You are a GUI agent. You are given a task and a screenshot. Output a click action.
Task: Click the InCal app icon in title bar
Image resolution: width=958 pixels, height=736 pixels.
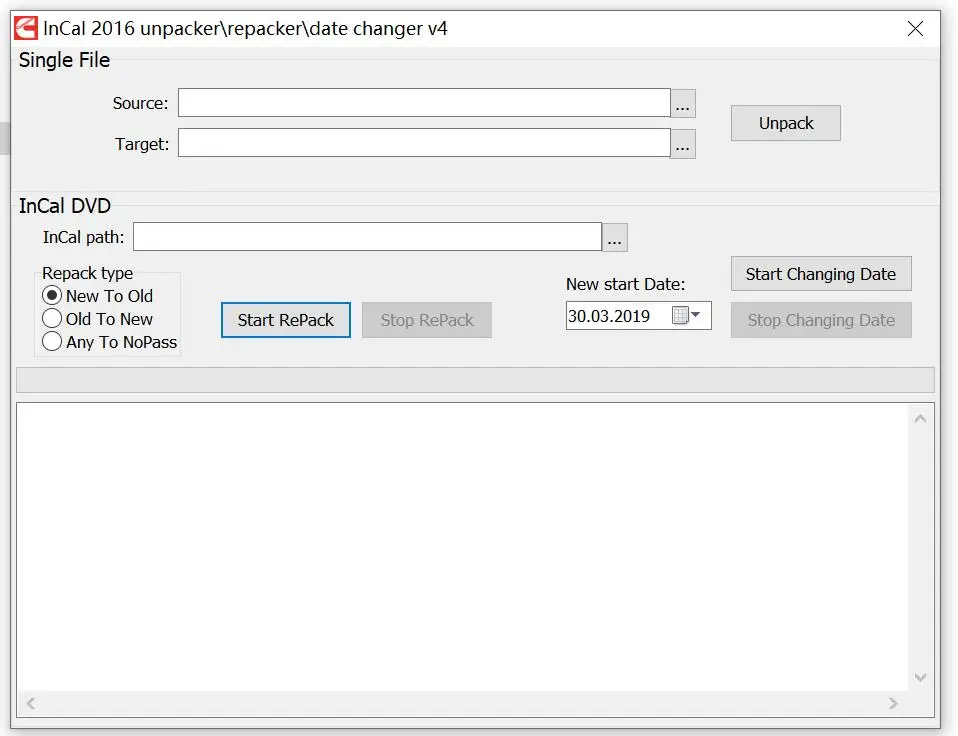[26, 28]
